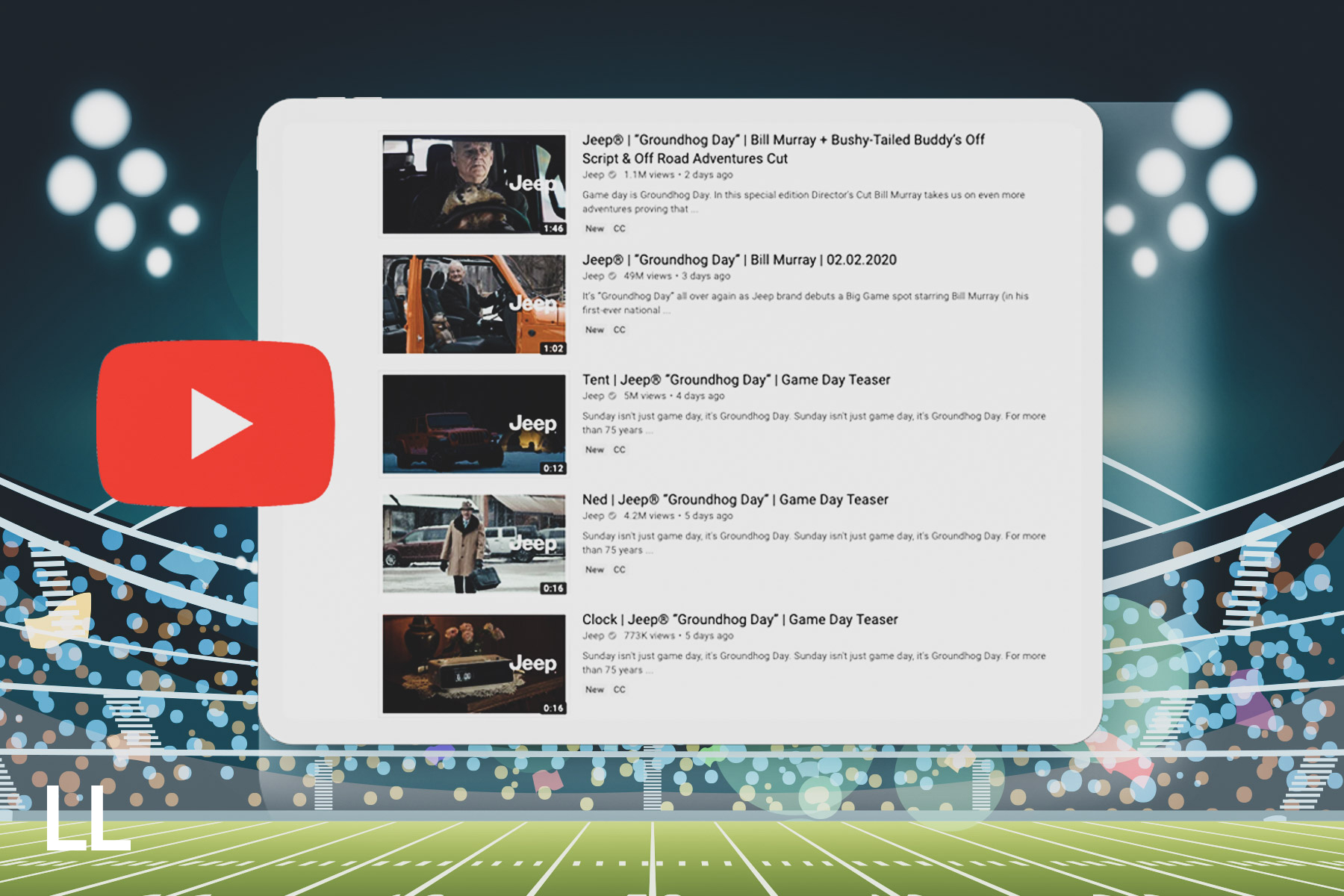Click the New badge under the 49M views video
Image resolution: width=1344 pixels, height=896 pixels.
(x=594, y=329)
